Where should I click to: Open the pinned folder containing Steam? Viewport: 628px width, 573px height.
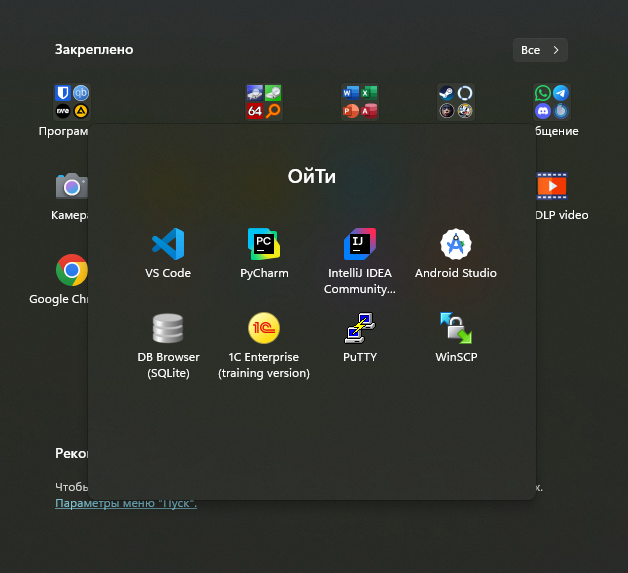click(456, 102)
